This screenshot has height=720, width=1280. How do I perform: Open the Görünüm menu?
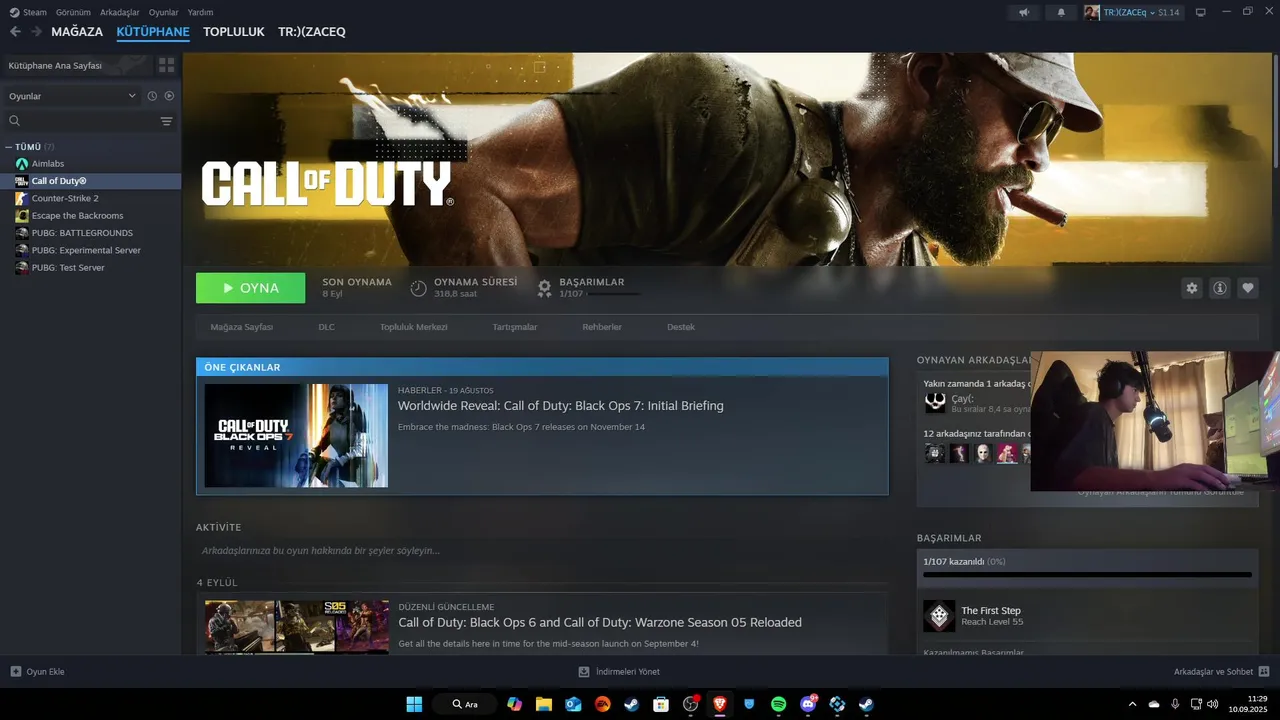(74, 12)
